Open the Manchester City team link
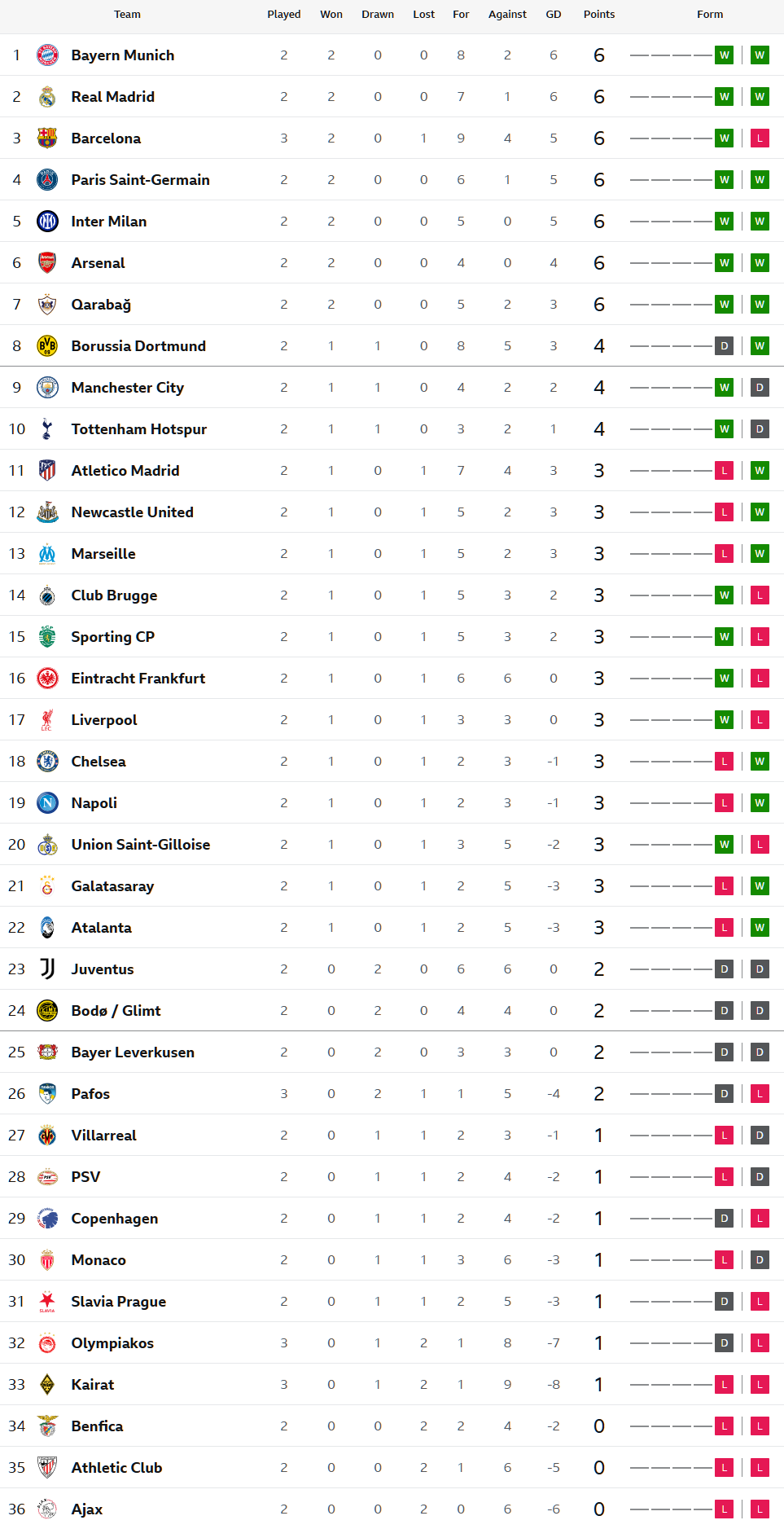 click(127, 388)
